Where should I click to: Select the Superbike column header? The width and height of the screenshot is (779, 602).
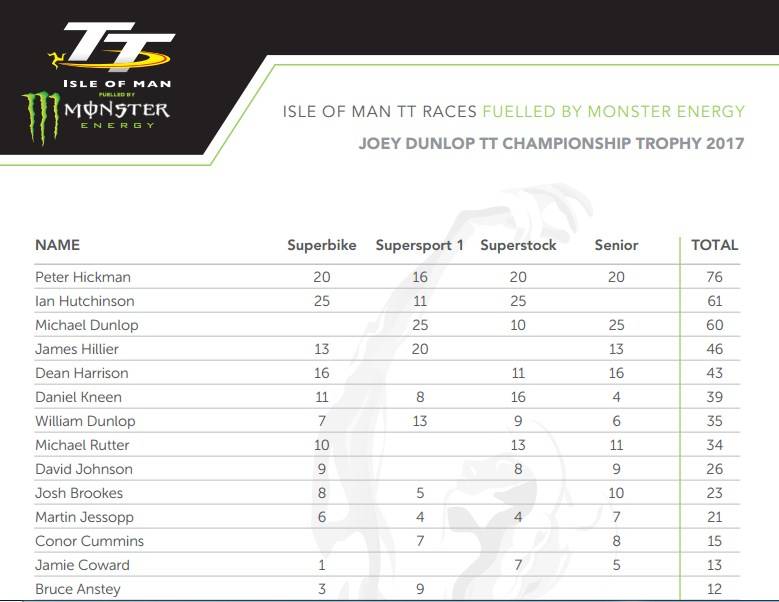coord(322,245)
